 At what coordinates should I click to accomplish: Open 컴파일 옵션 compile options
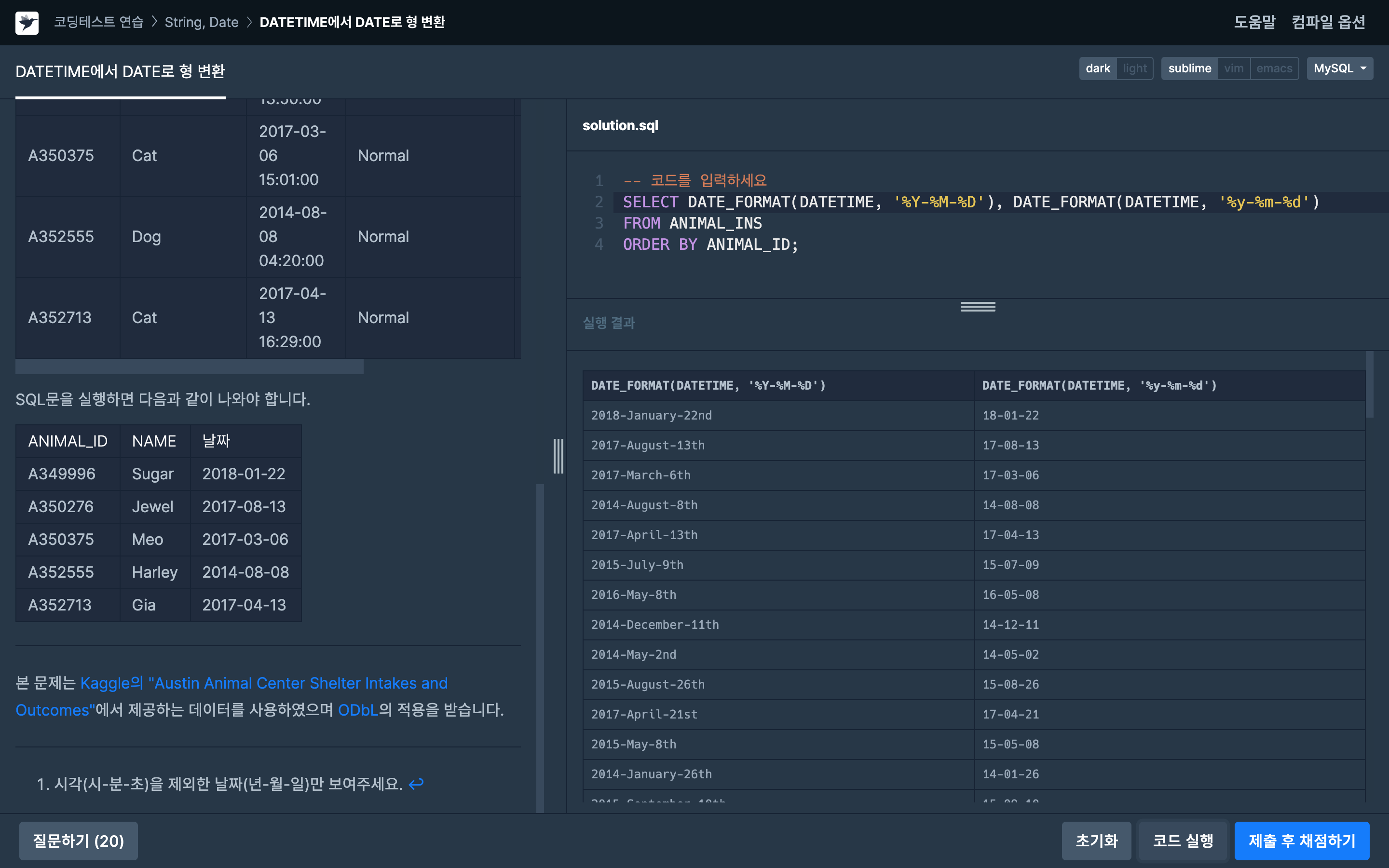(1328, 22)
